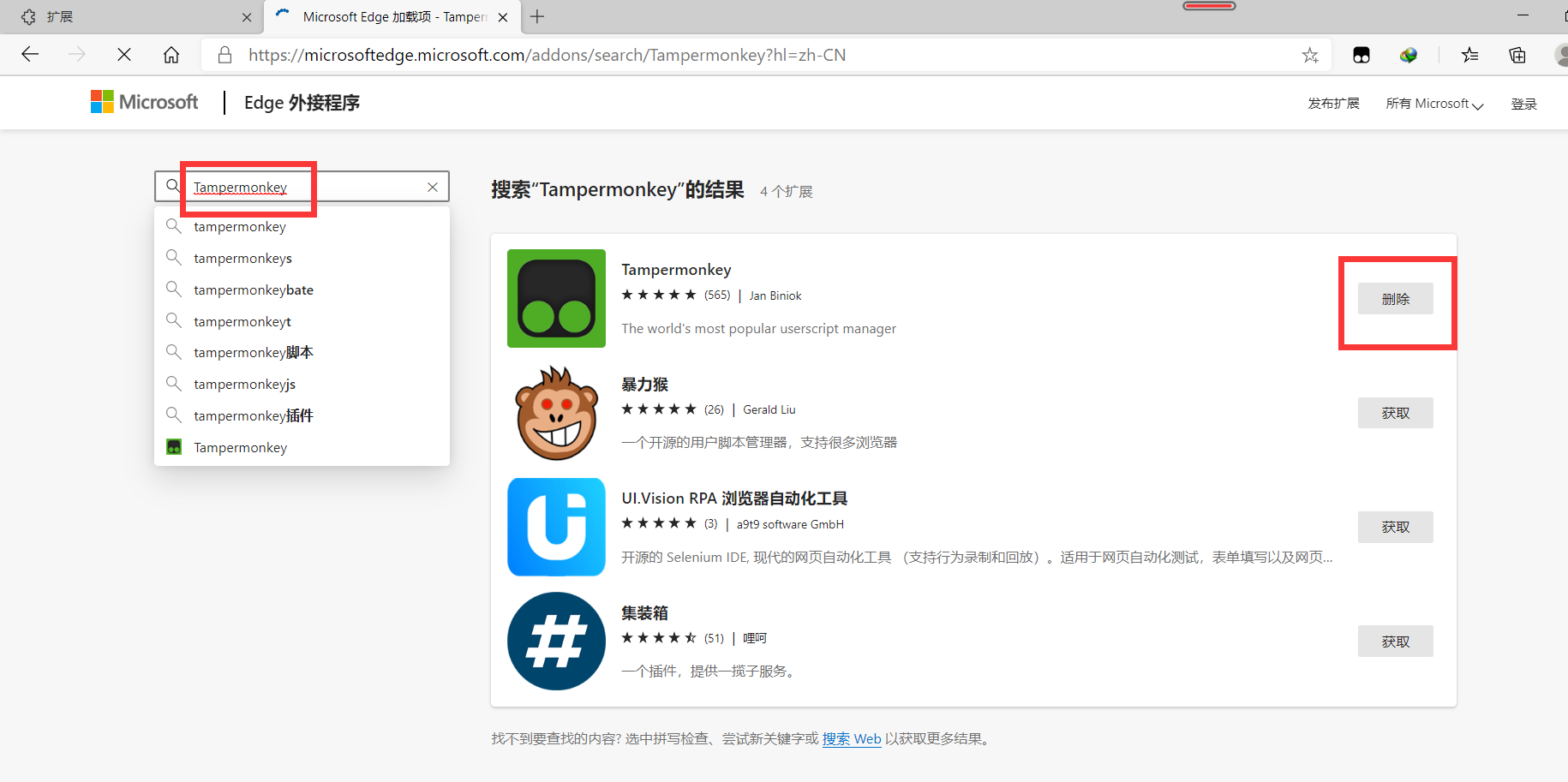
Task: Open Edge 外接程序 home link
Action: [302, 103]
